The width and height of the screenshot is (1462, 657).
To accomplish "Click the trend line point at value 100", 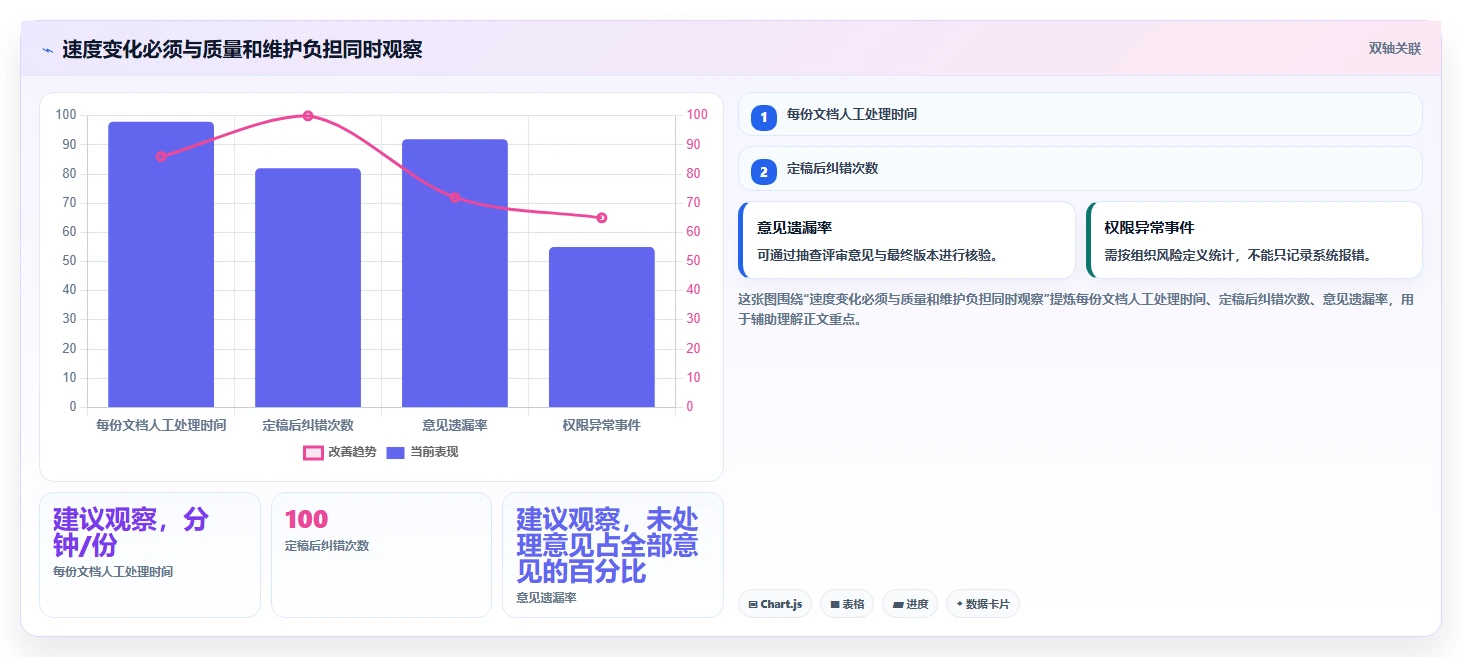I will pos(308,116).
